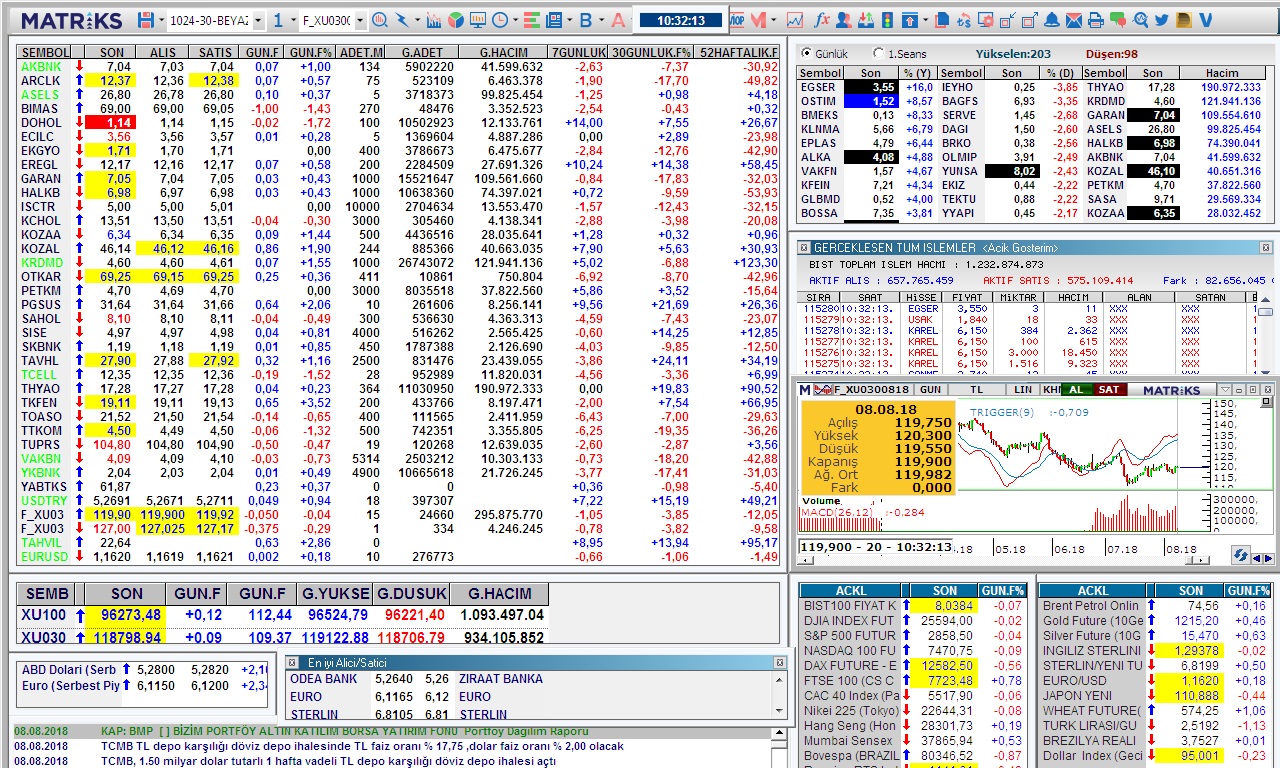Image resolution: width=1280 pixels, height=768 pixels.
Task: Open the line chart icon
Action: click(x=795, y=20)
